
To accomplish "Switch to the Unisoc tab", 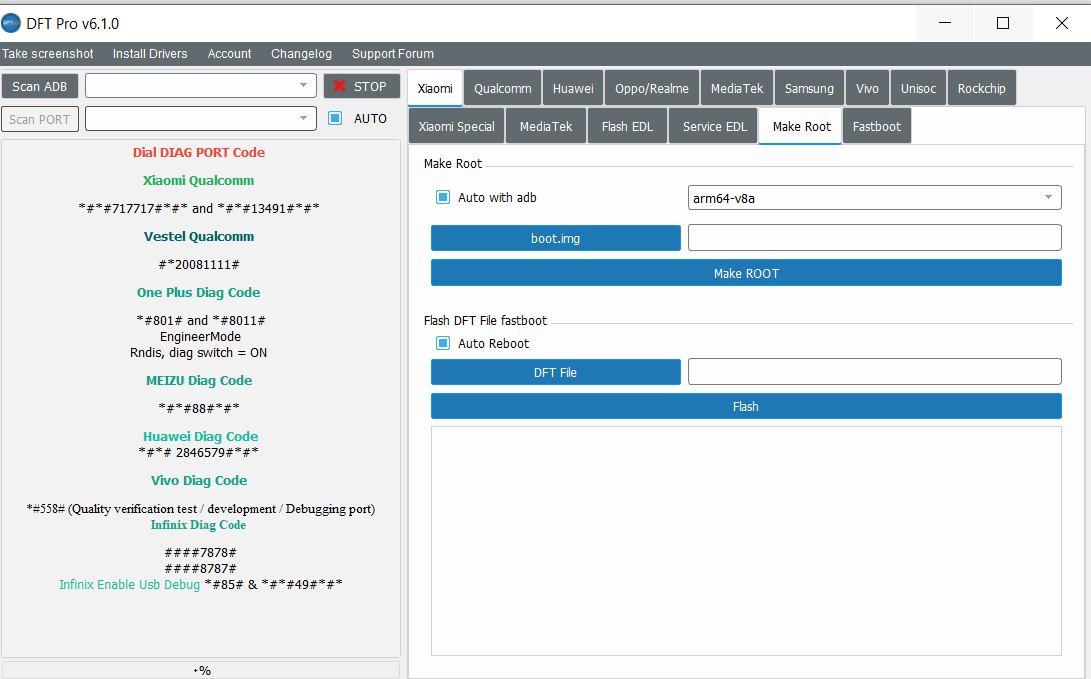I will 918,88.
